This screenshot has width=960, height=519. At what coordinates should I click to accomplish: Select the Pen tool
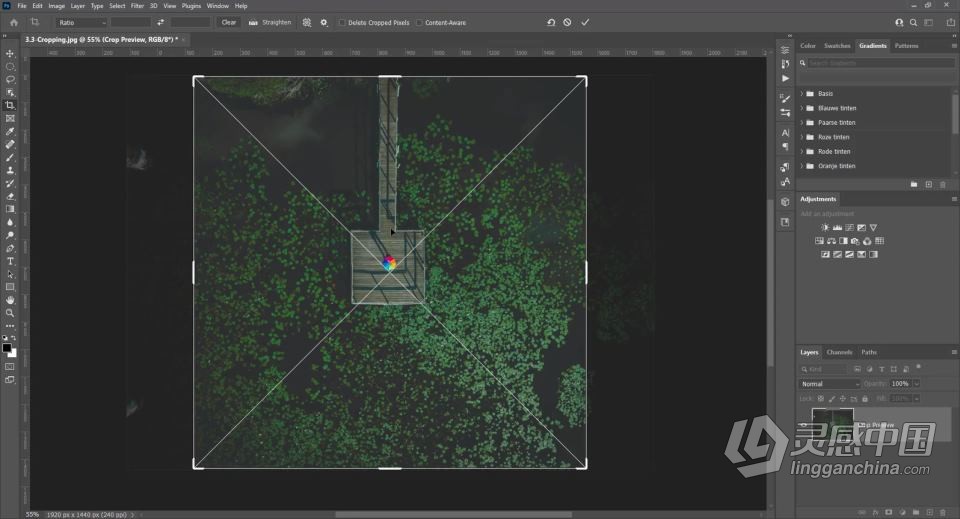coord(10,248)
